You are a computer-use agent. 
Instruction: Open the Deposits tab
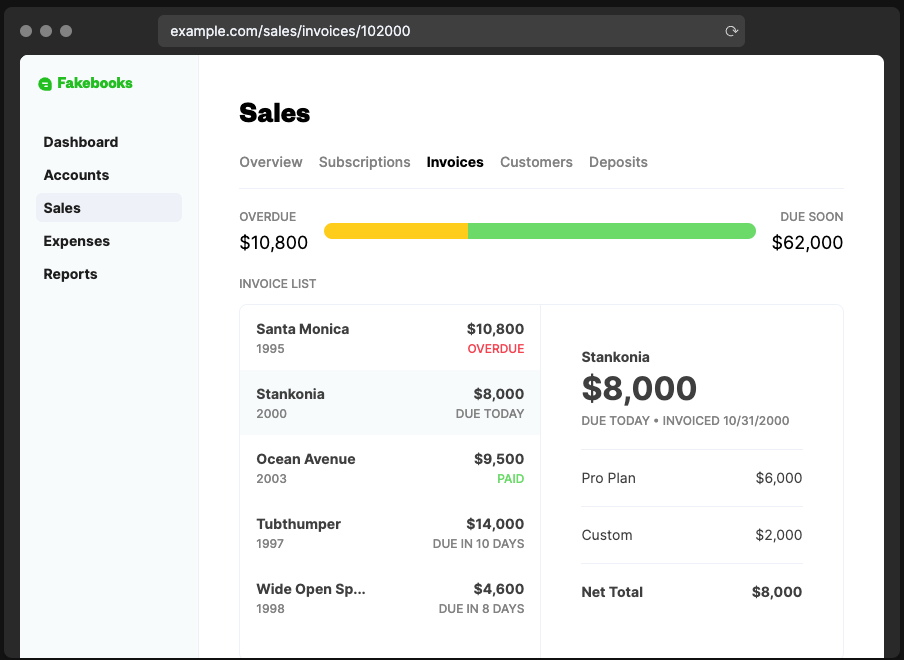(618, 162)
